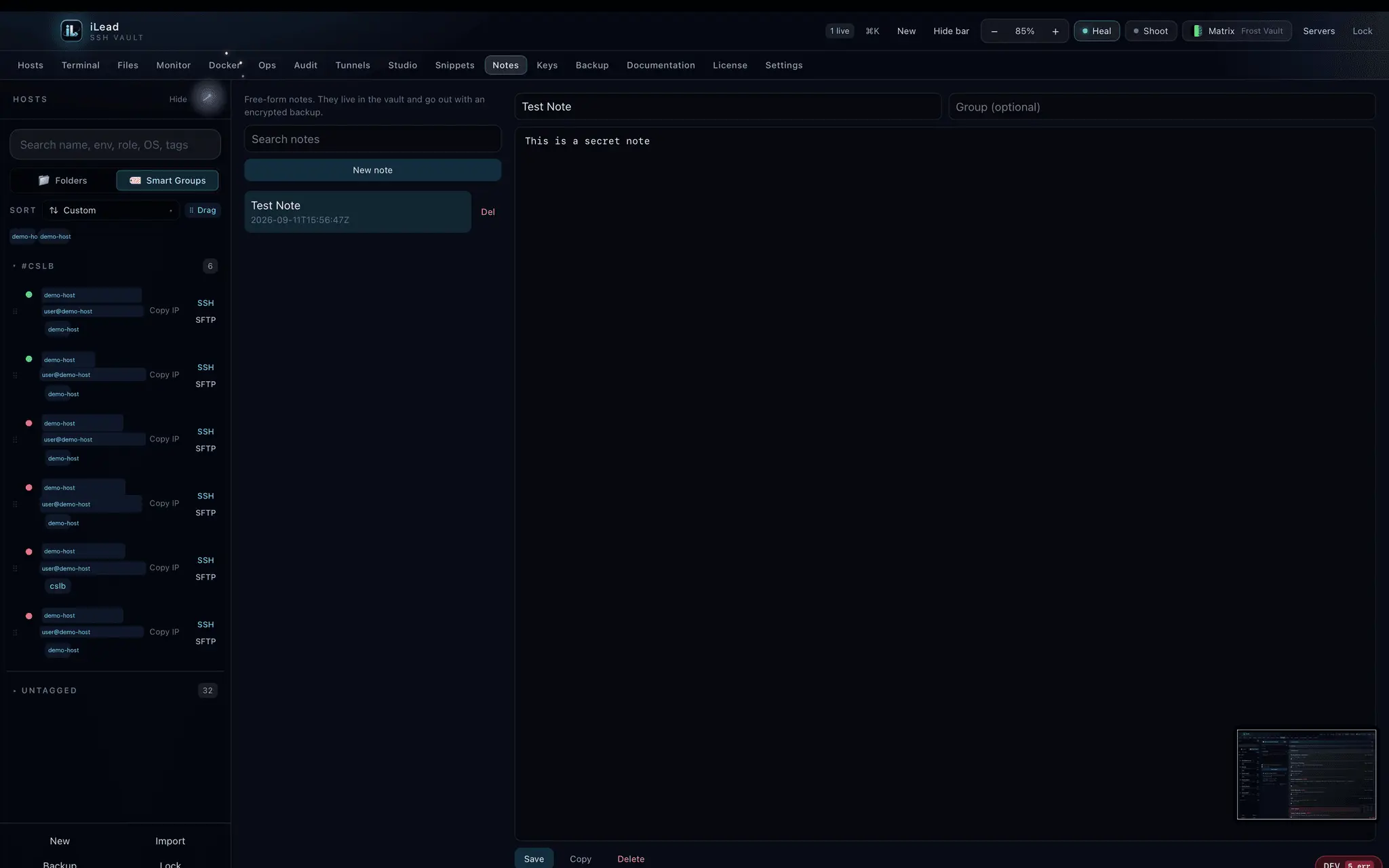Click the Group (optional) field
Screen dimensions: 1389x868
(1162, 106)
